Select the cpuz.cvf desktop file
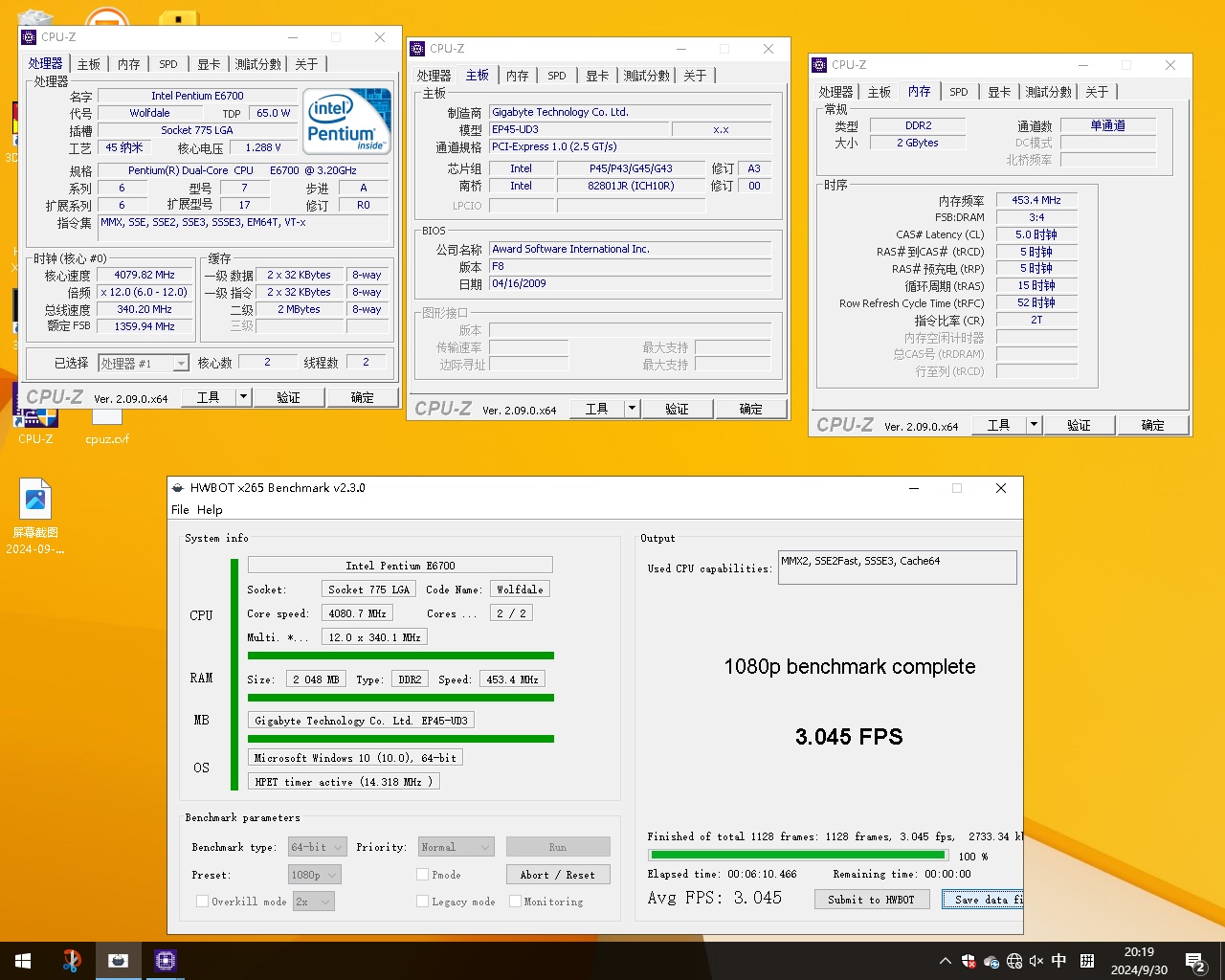 tap(107, 422)
